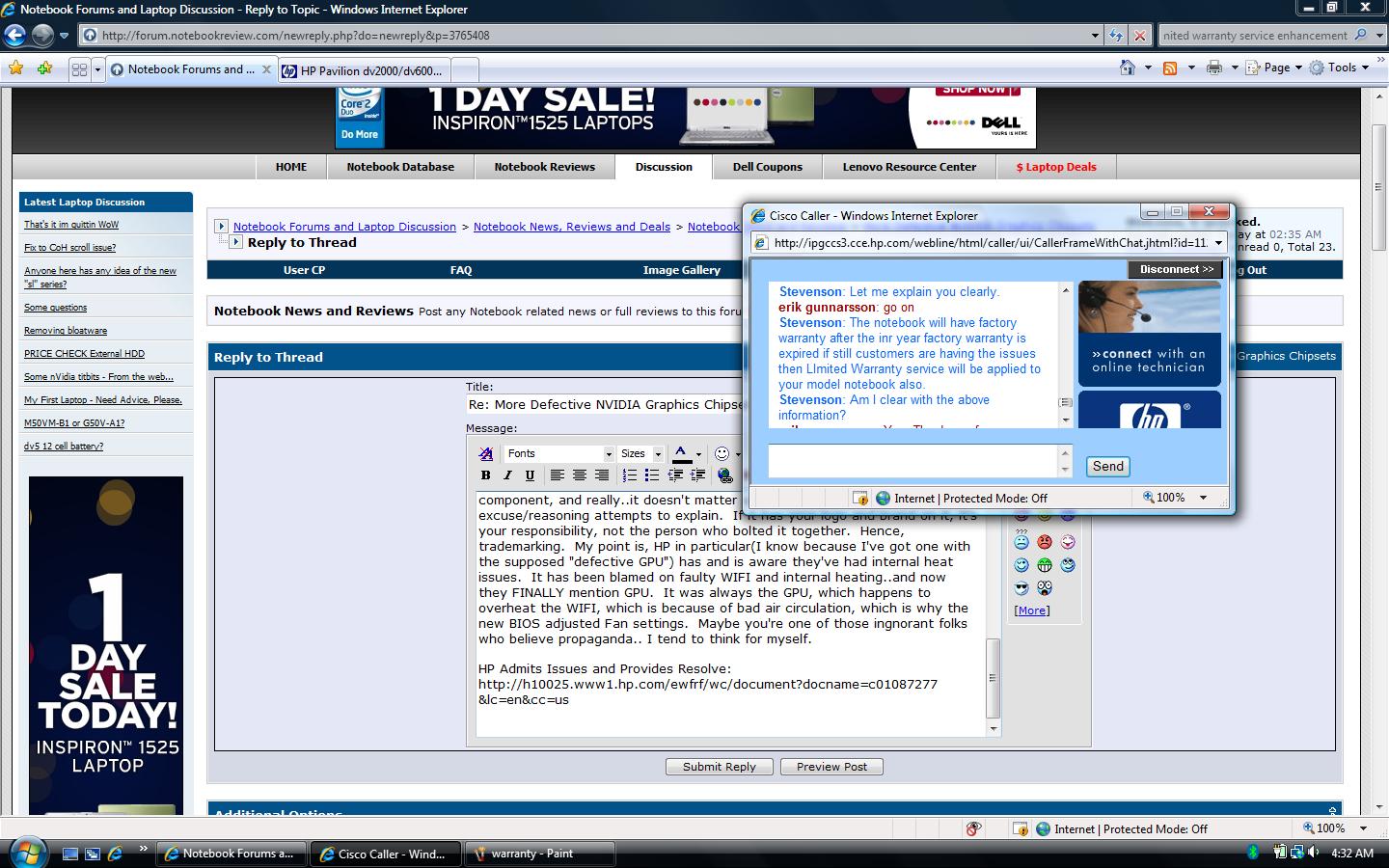Switch to Cisco Caller taskbar button

(388, 854)
